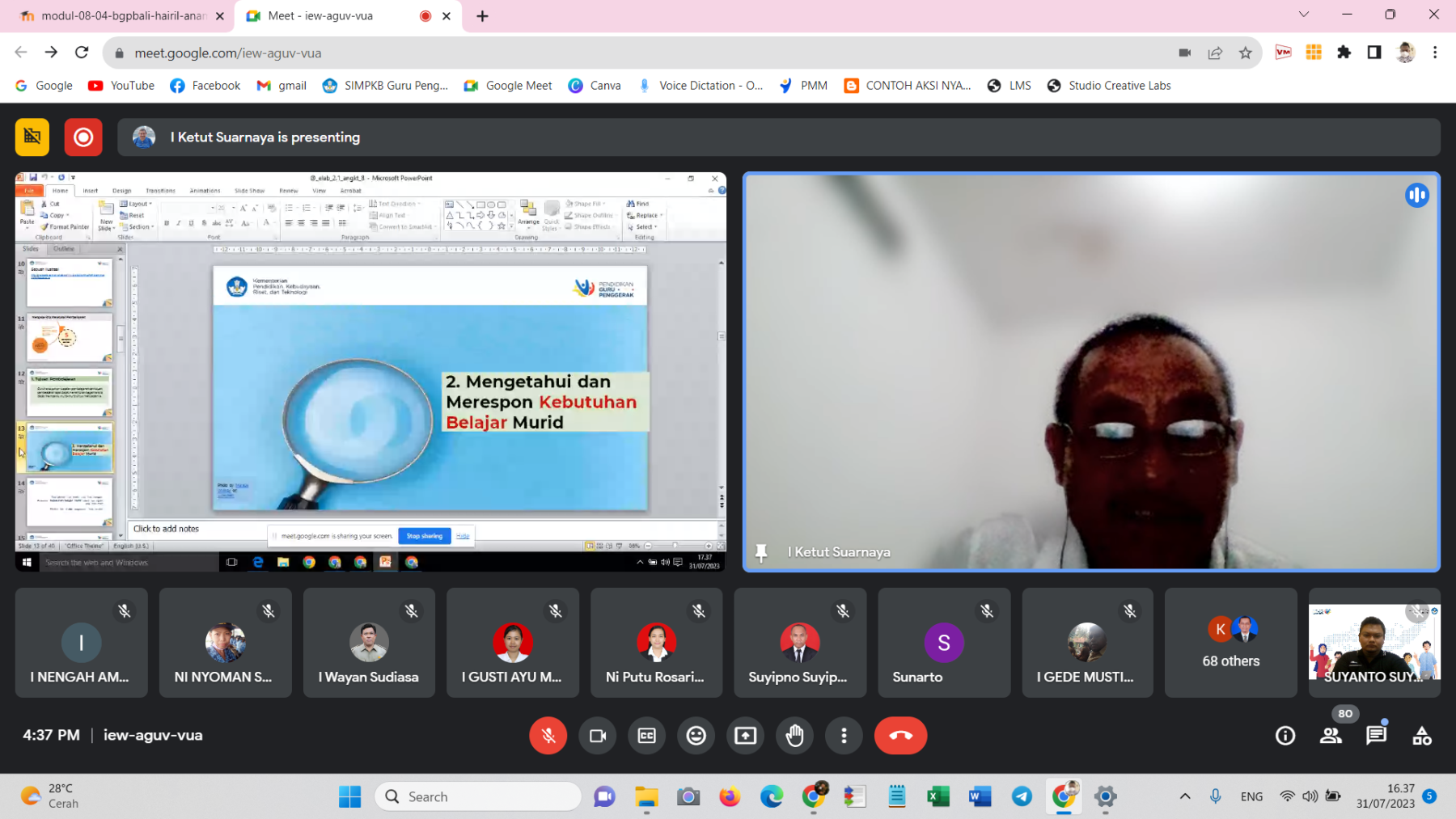Click the Present now screen icon
1456x819 pixels.
coord(746,736)
